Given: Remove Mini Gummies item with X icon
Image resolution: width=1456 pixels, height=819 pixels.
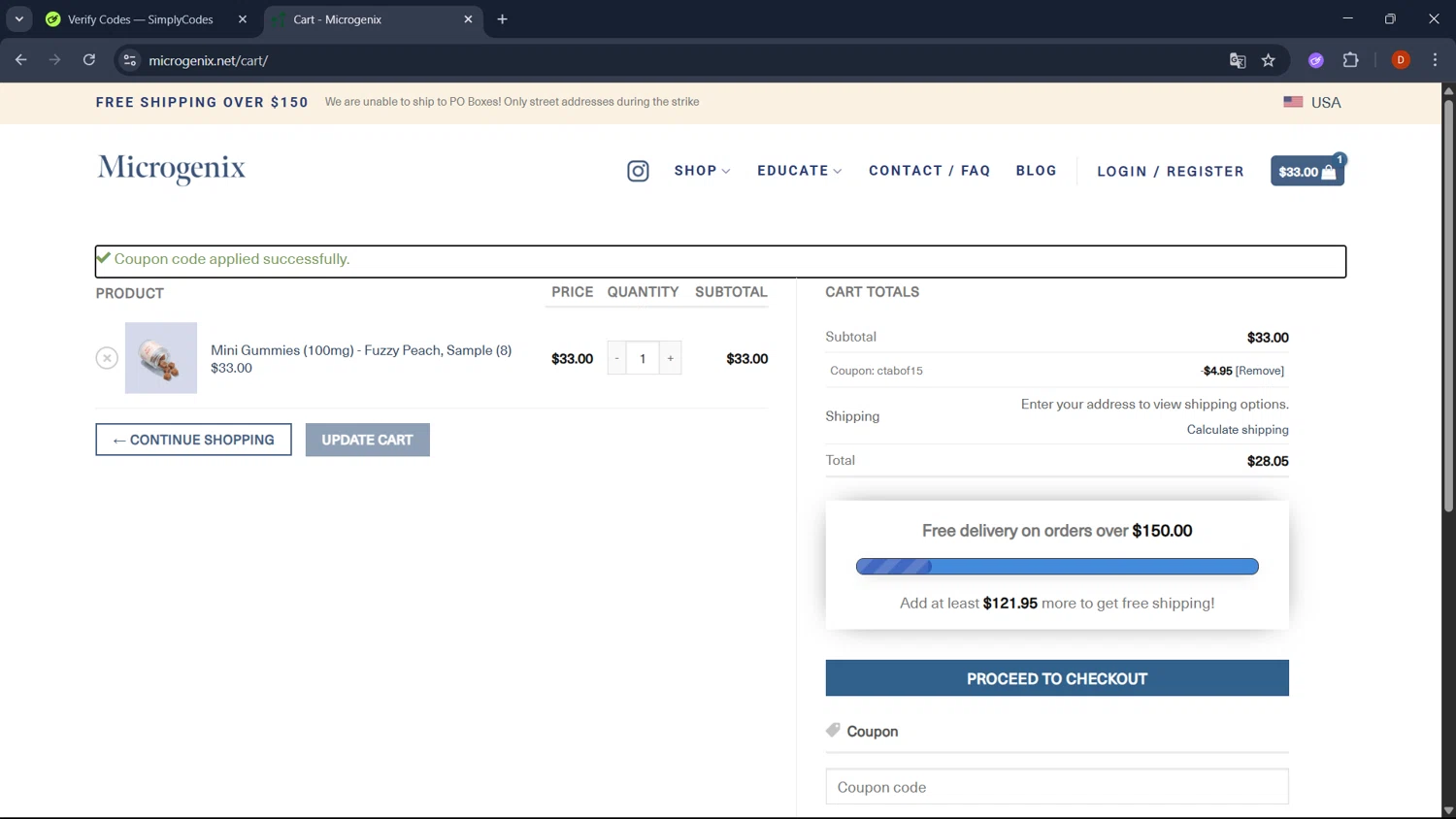Looking at the screenshot, I should (x=107, y=358).
